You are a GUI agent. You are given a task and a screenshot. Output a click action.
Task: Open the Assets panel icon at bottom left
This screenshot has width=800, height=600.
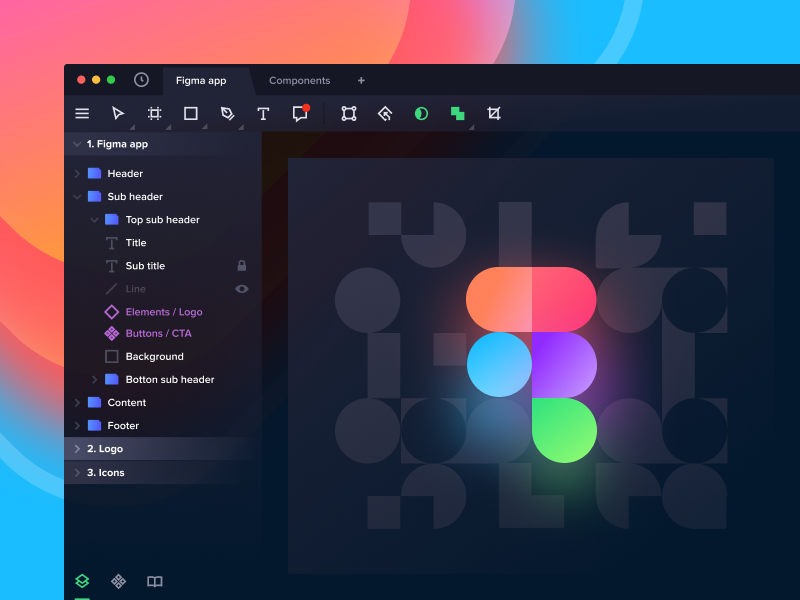click(118, 581)
